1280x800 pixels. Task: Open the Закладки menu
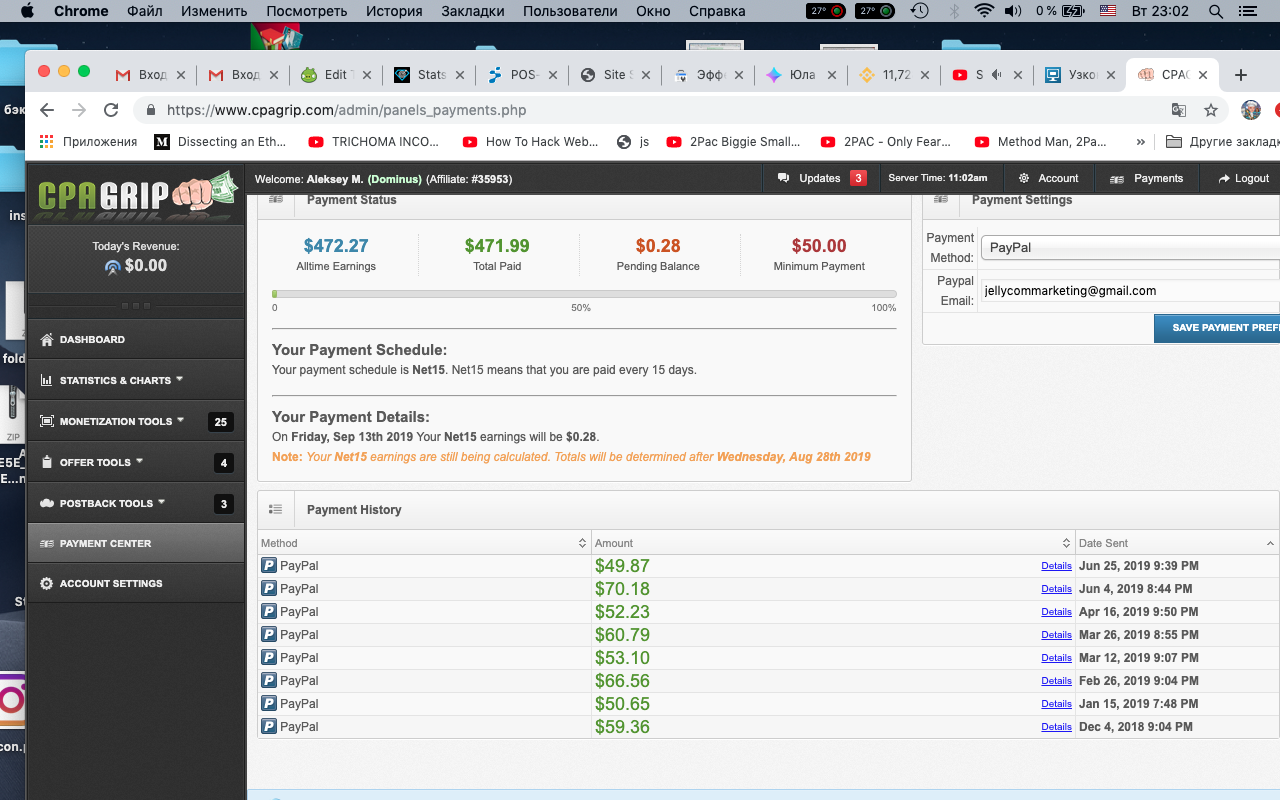click(x=474, y=11)
